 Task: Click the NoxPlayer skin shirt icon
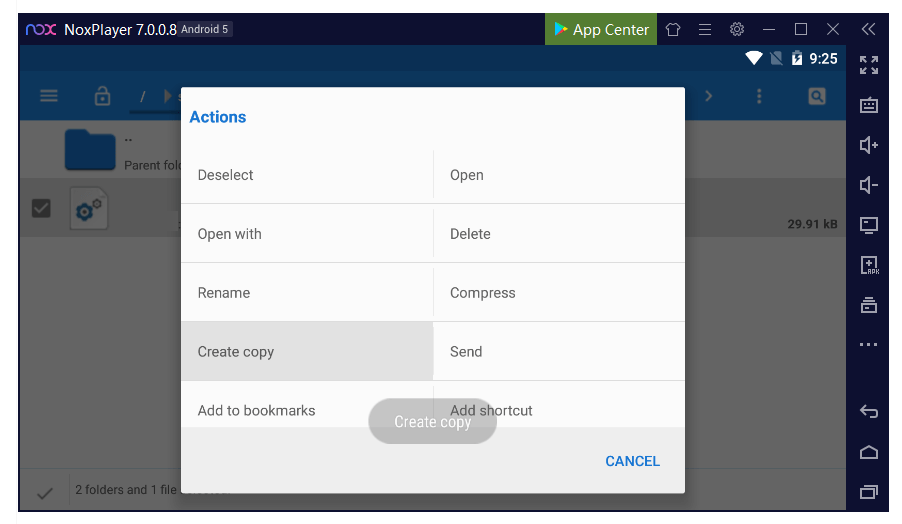673,29
